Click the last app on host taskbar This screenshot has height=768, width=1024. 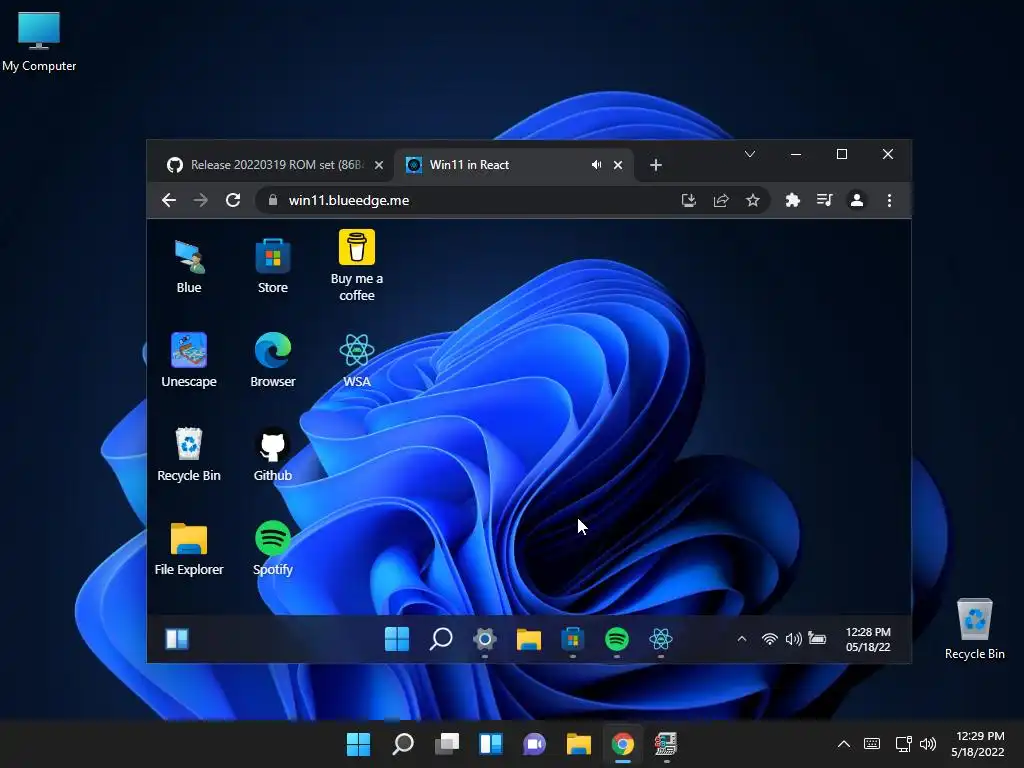(x=666, y=744)
